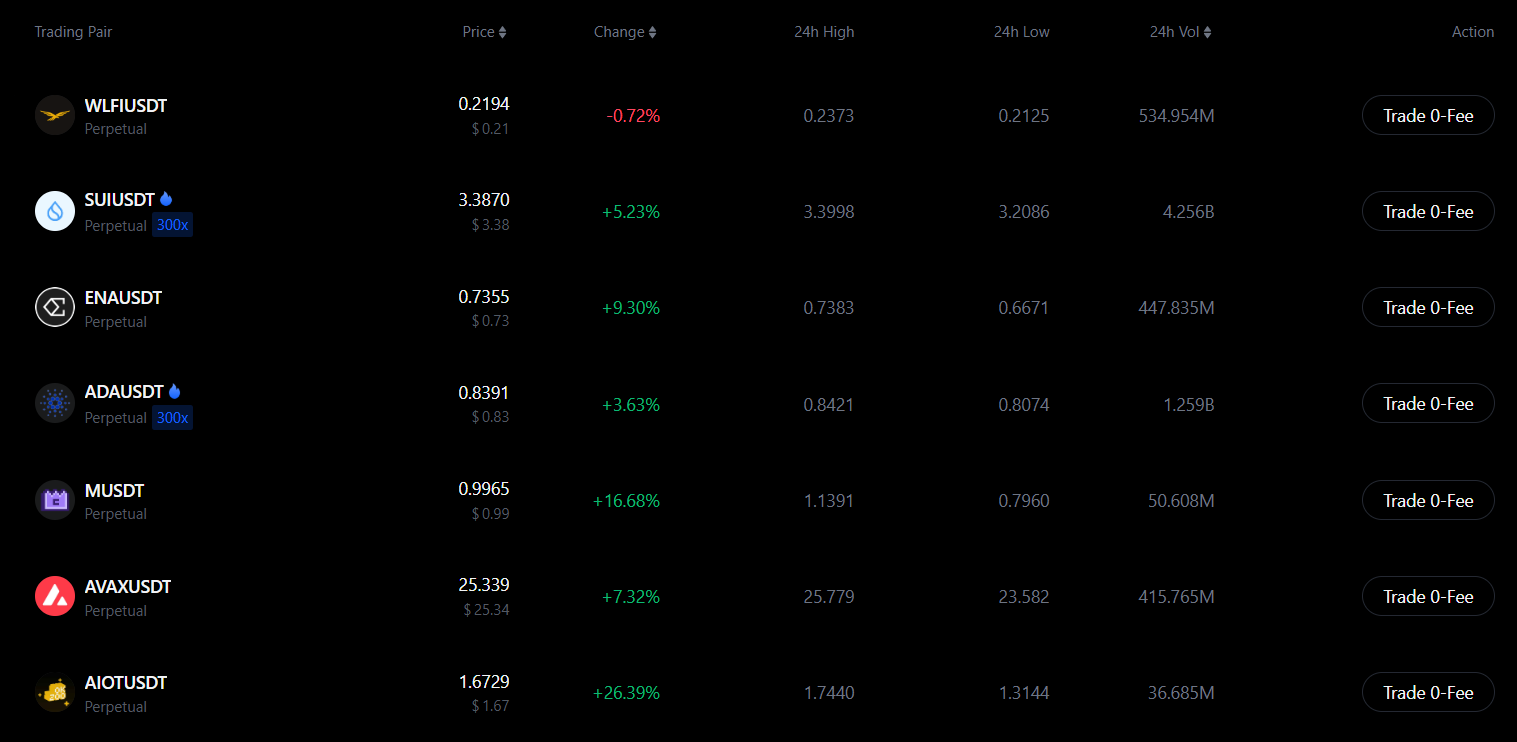1517x742 pixels.
Task: Open the MUSDT trading pair name
Action: [x=115, y=490]
